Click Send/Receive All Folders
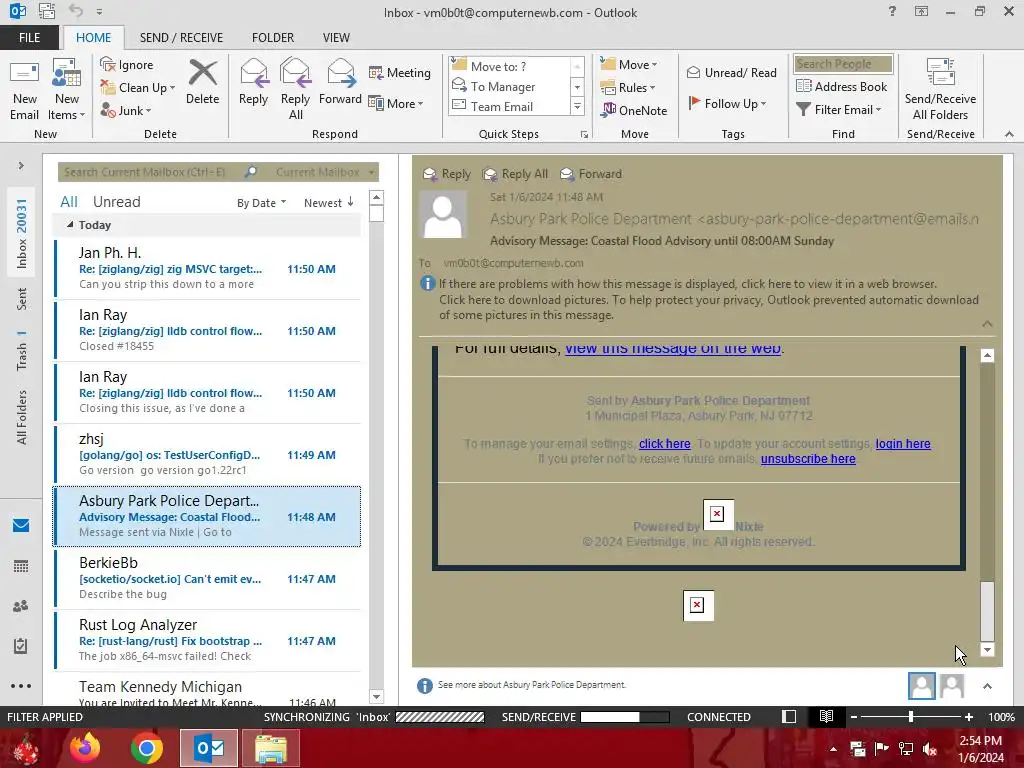1024x768 pixels. coord(940,89)
